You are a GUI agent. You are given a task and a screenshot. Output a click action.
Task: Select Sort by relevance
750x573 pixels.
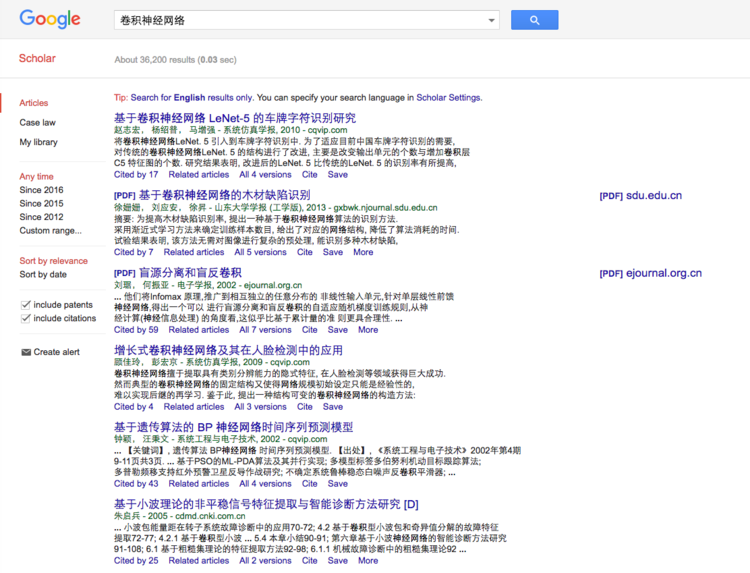coord(54,261)
